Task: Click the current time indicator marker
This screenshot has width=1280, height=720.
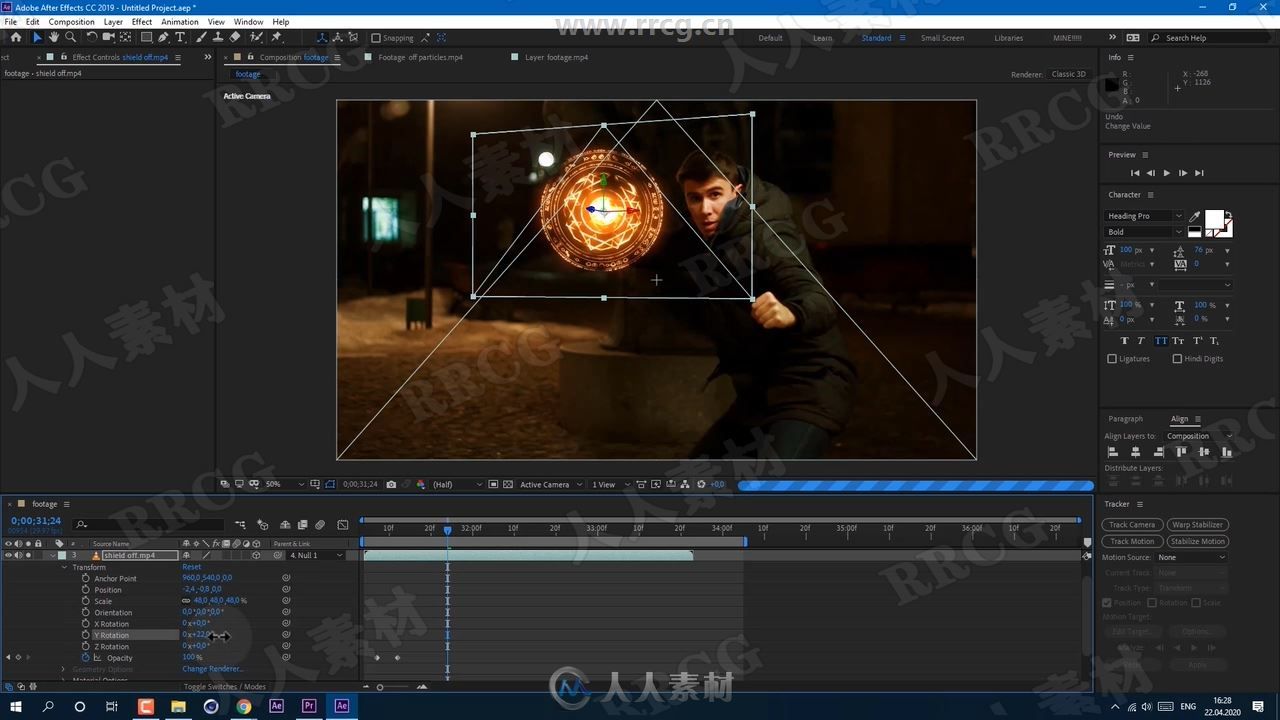Action: click(447, 530)
